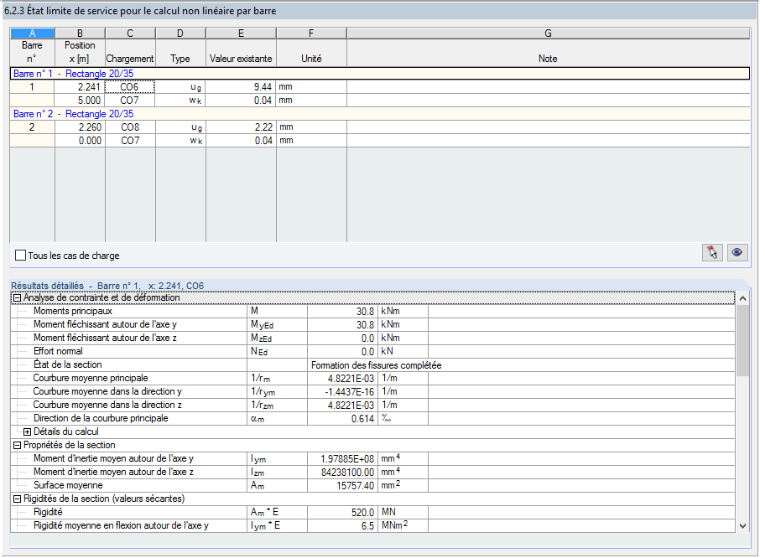Select column A header
760x558 pixels.
[x=32, y=33]
